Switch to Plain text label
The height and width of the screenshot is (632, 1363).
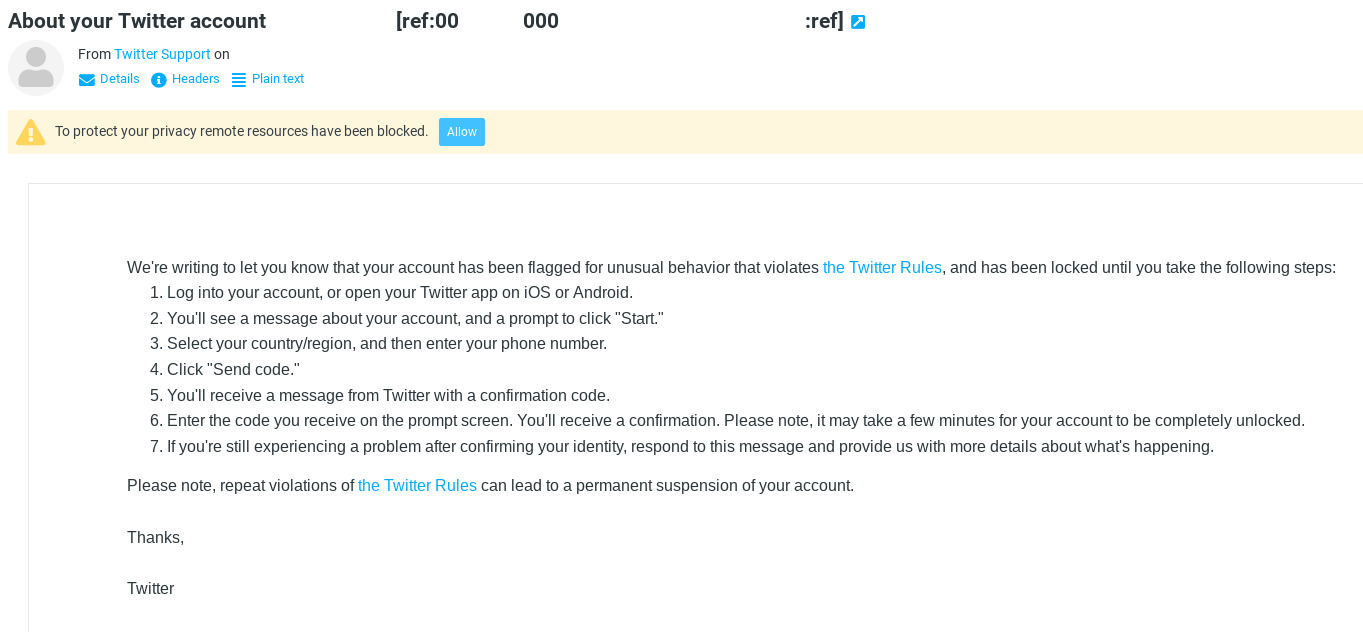coord(278,79)
